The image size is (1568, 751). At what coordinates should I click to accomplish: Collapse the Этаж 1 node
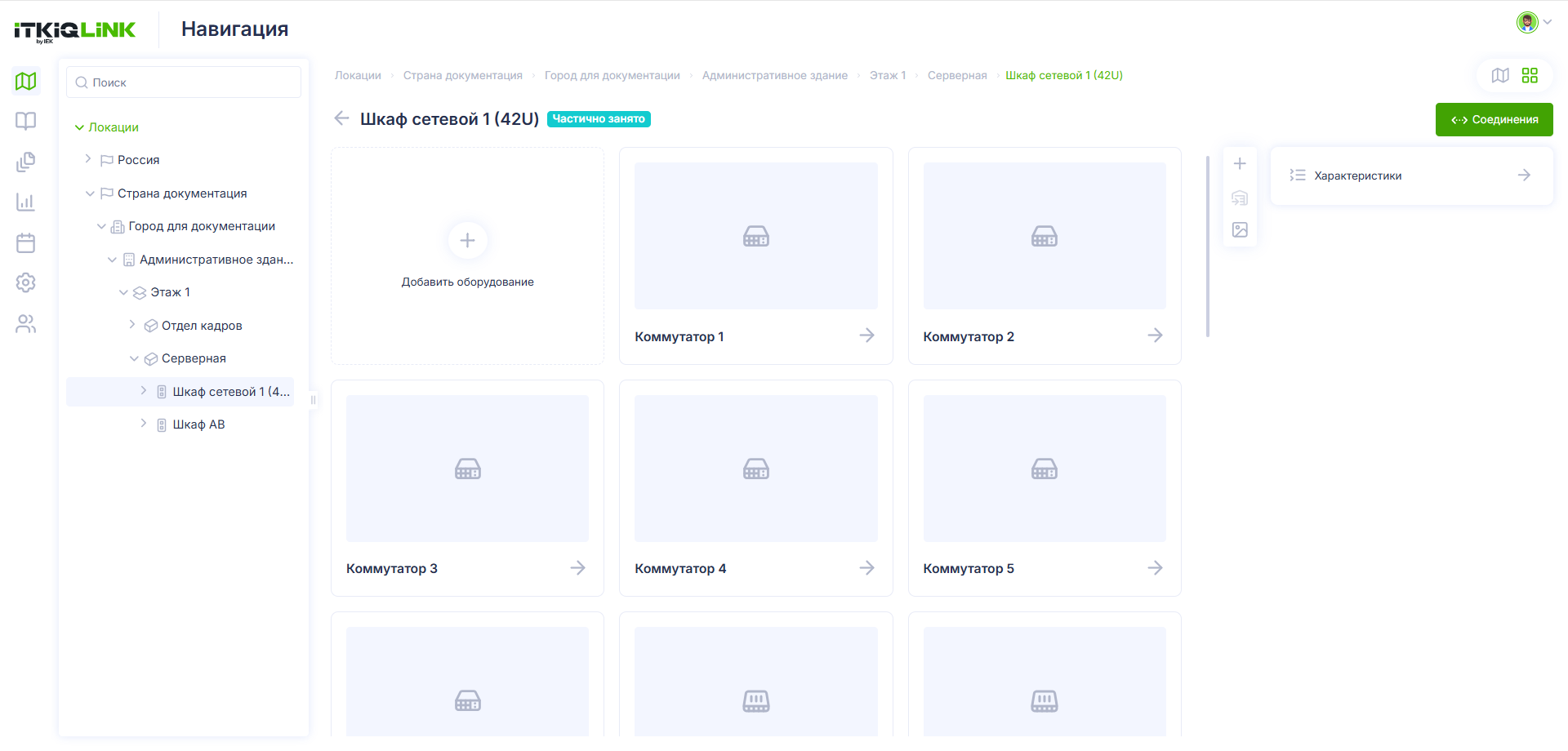[123, 292]
